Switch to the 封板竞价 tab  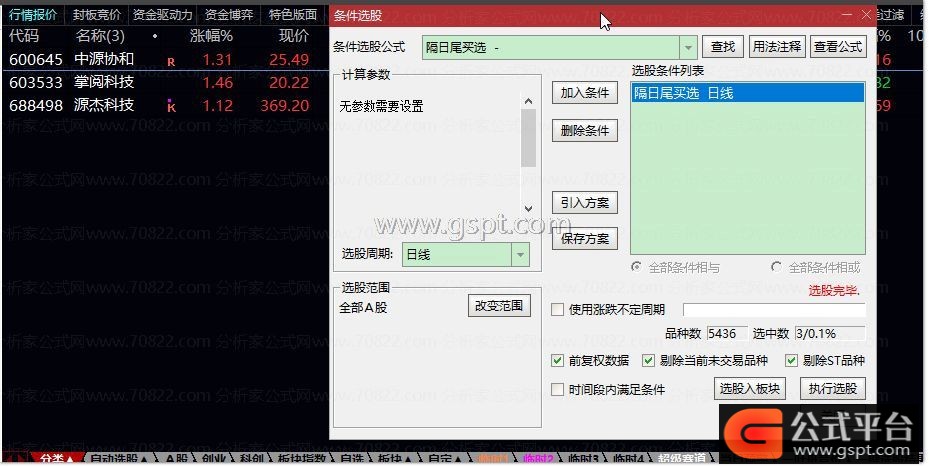(x=97, y=15)
